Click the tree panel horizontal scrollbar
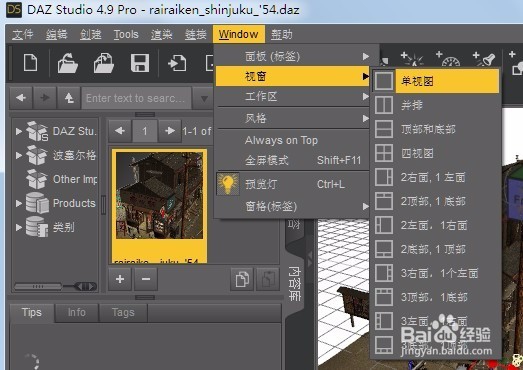Viewport: 523px width, 370px height. coord(38,286)
